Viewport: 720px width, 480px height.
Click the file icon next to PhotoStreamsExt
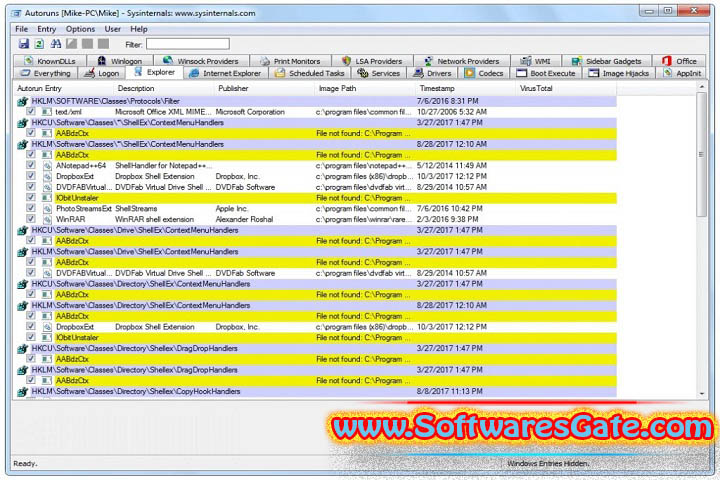coord(47,209)
